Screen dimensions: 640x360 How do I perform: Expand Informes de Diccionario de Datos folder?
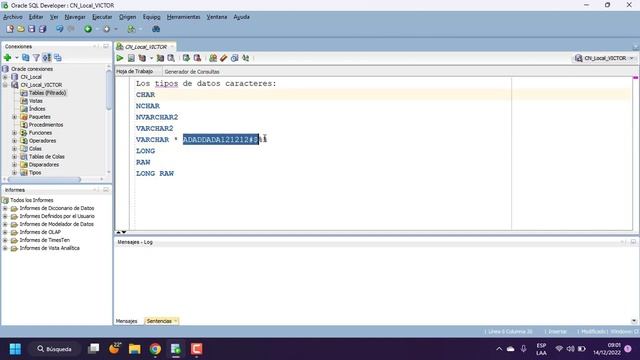5,208
